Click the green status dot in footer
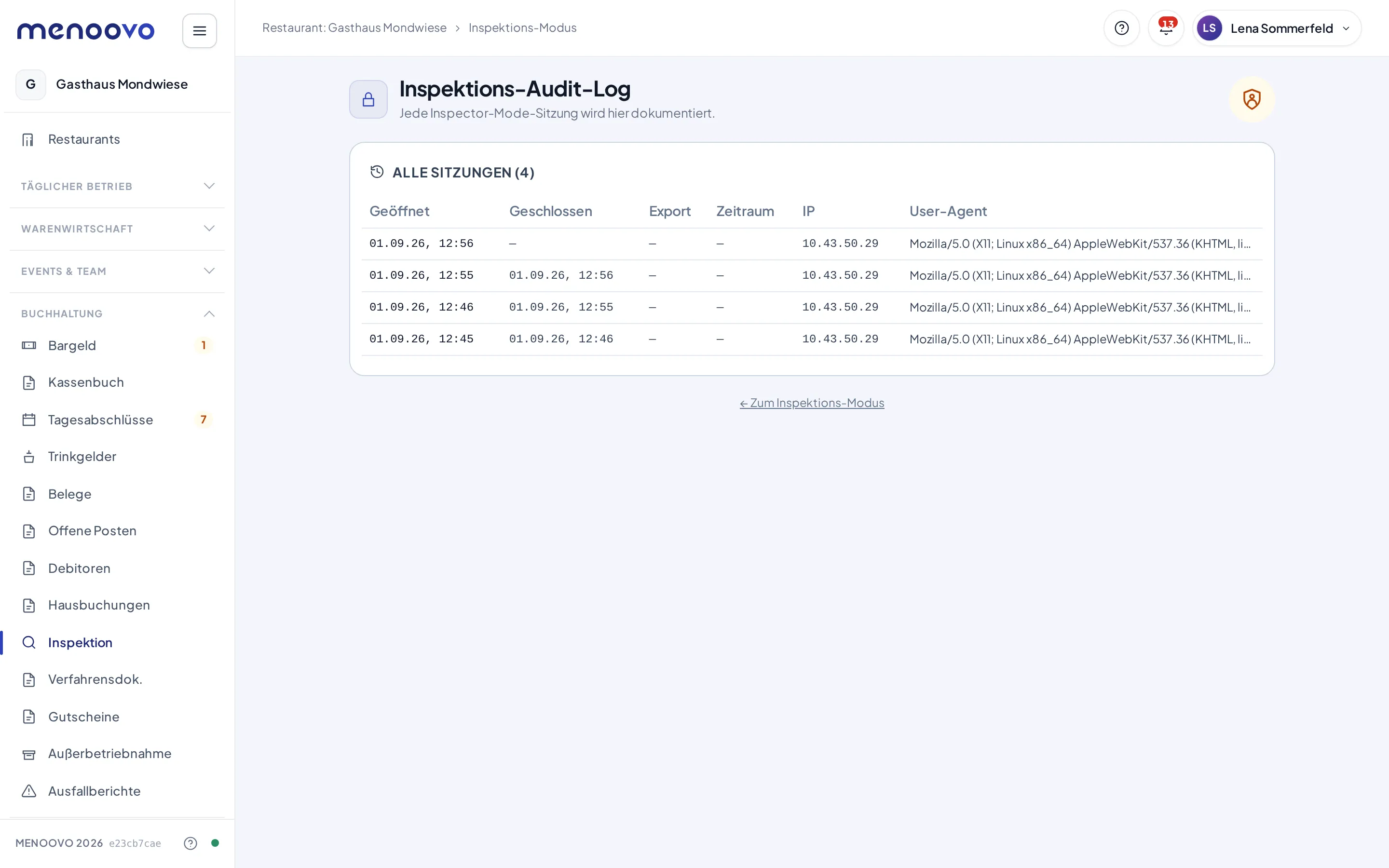This screenshot has width=1389, height=868. coord(215,843)
